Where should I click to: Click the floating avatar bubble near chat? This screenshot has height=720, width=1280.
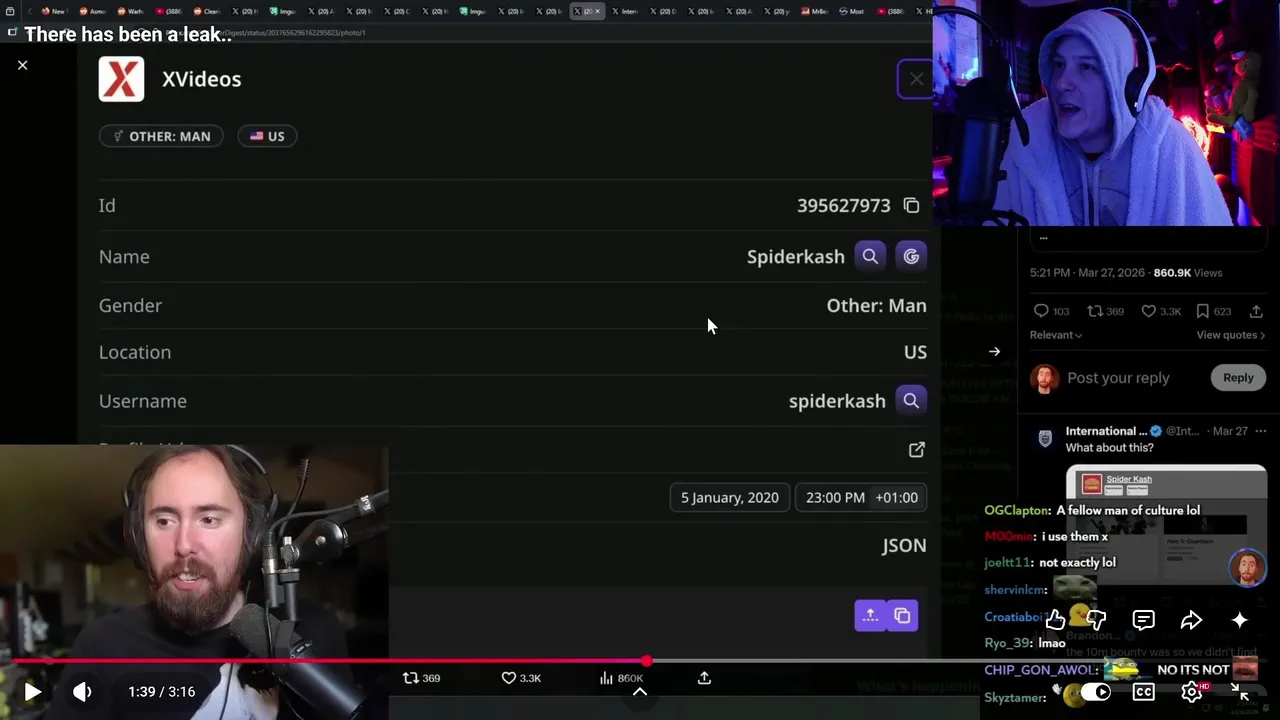(x=1247, y=567)
